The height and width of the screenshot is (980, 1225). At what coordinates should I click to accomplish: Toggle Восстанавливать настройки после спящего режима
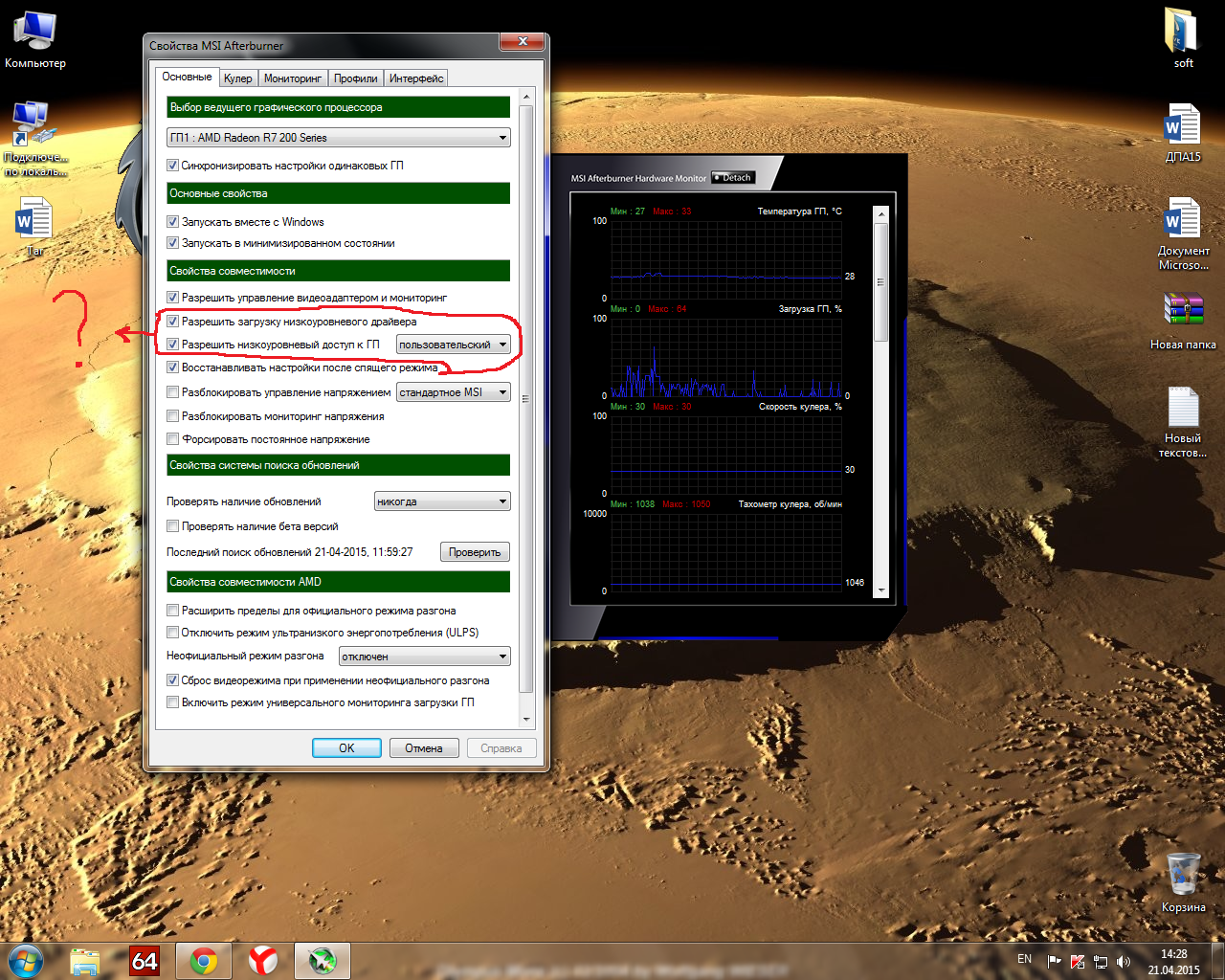173,367
